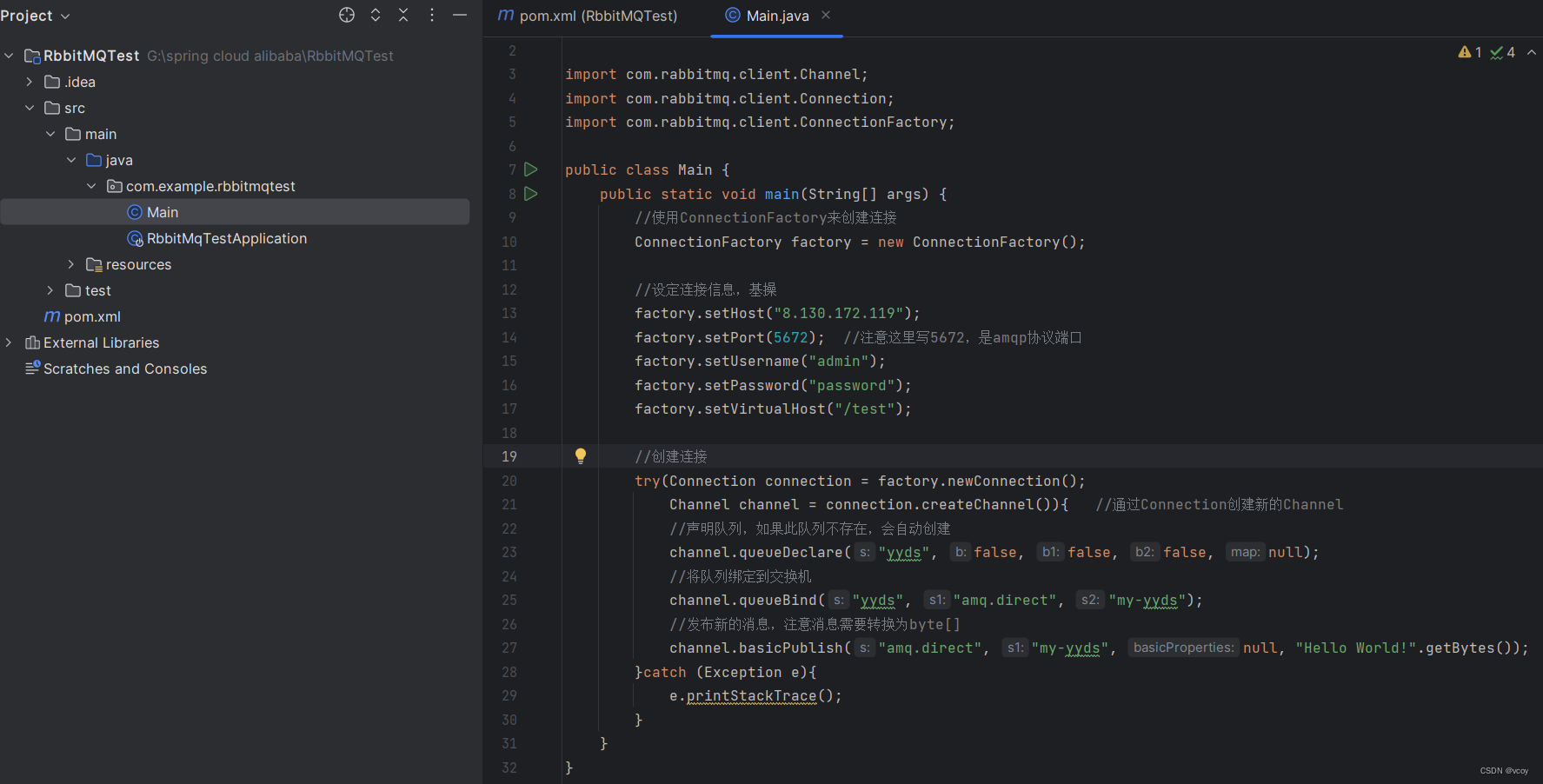
Task: Open the Project panel options menu
Action: pyautogui.click(x=432, y=15)
